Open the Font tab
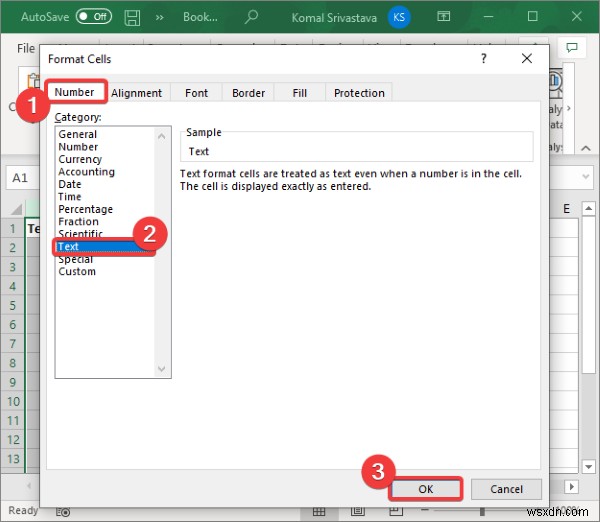Viewport: 600px width, 522px height. click(197, 93)
